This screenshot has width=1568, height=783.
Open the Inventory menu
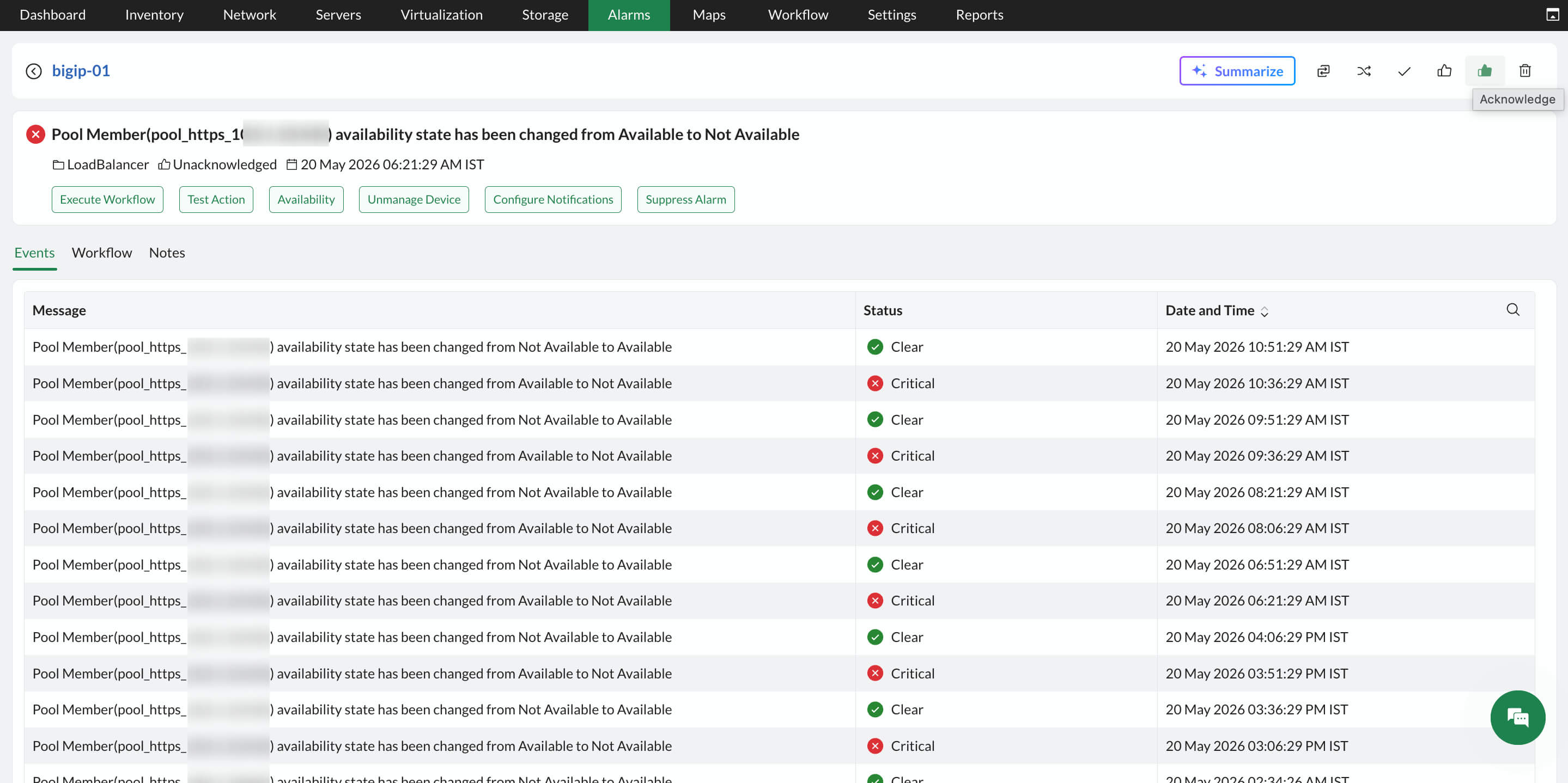pos(154,15)
